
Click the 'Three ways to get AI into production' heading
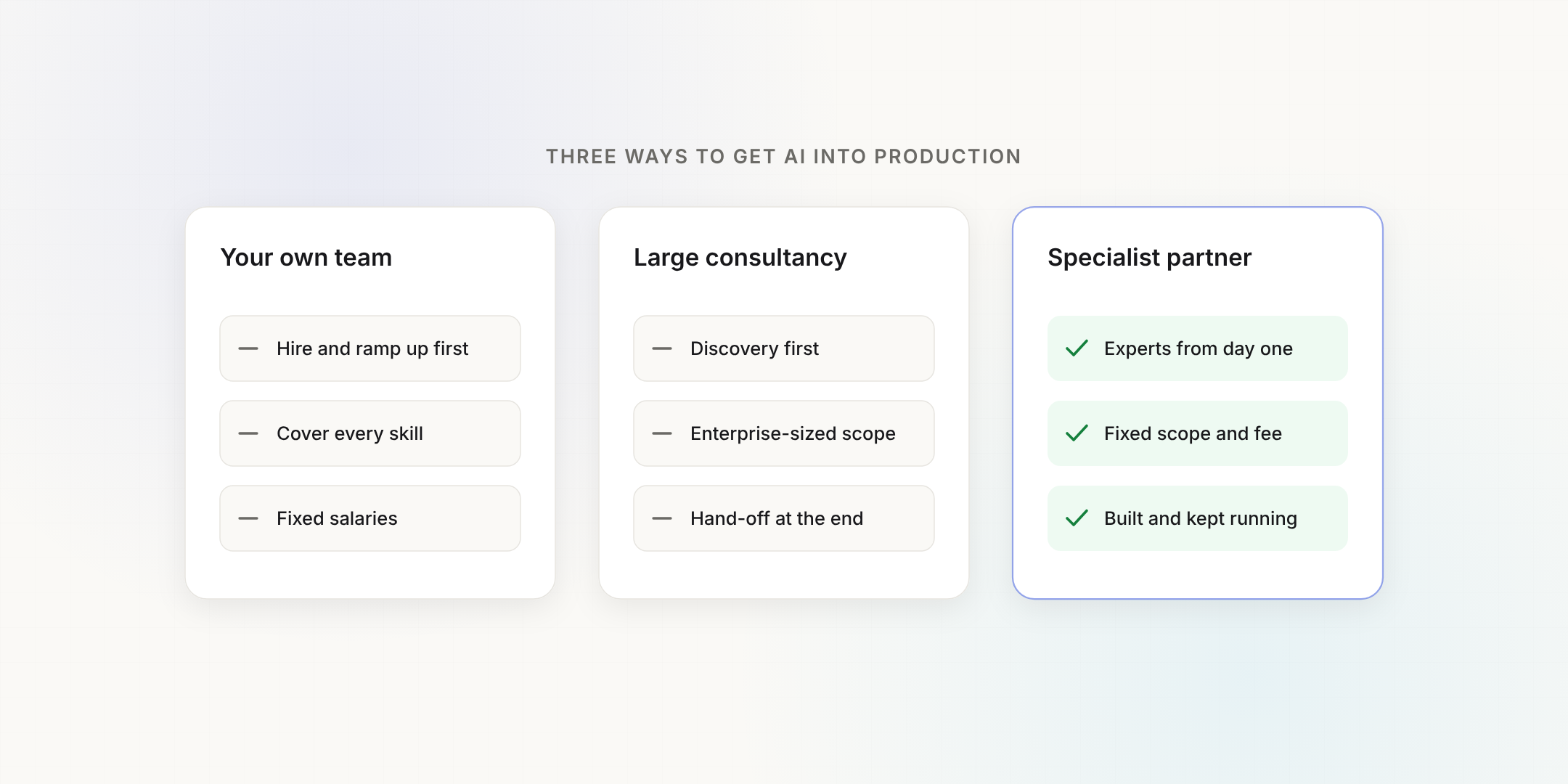click(784, 157)
